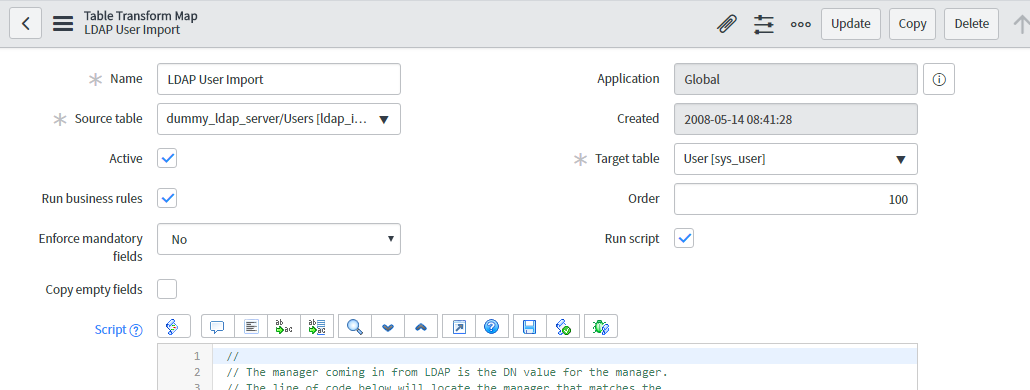Open script editor help question mark icon

click(x=491, y=326)
